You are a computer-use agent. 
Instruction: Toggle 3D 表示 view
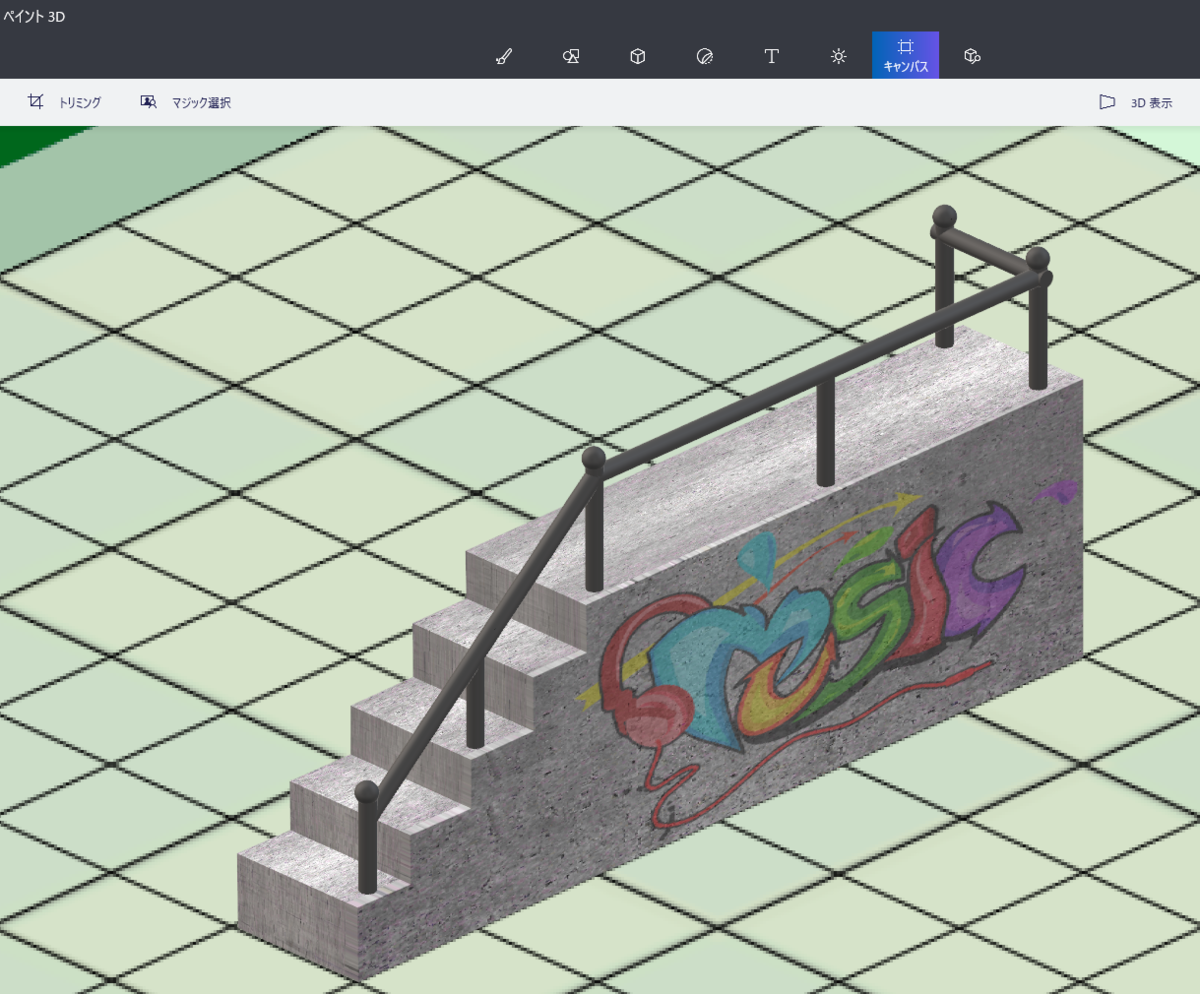pos(1136,102)
